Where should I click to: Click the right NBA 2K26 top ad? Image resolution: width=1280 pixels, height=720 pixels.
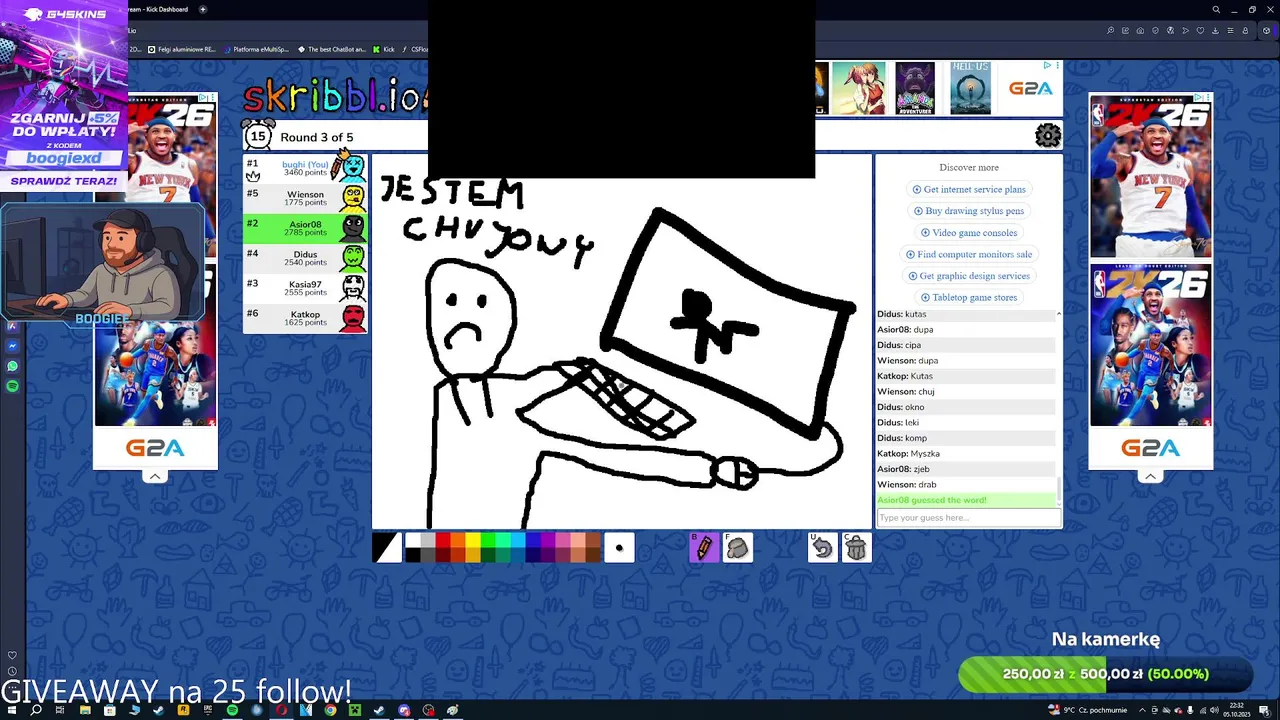coord(1151,176)
